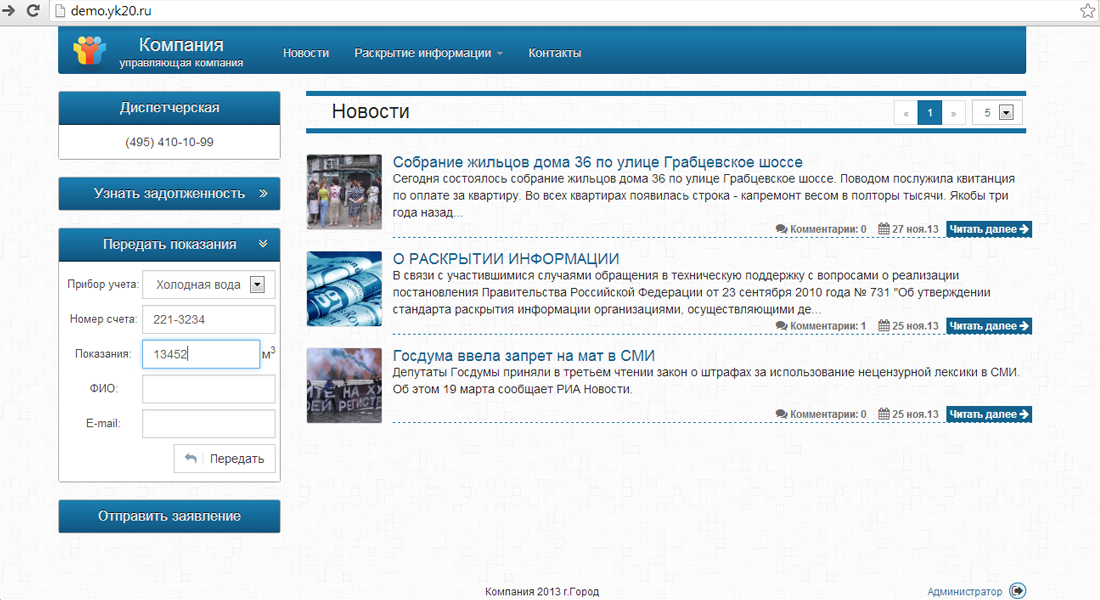Collapse the Передать показания panel
1100x600 pixels.
tap(263, 244)
